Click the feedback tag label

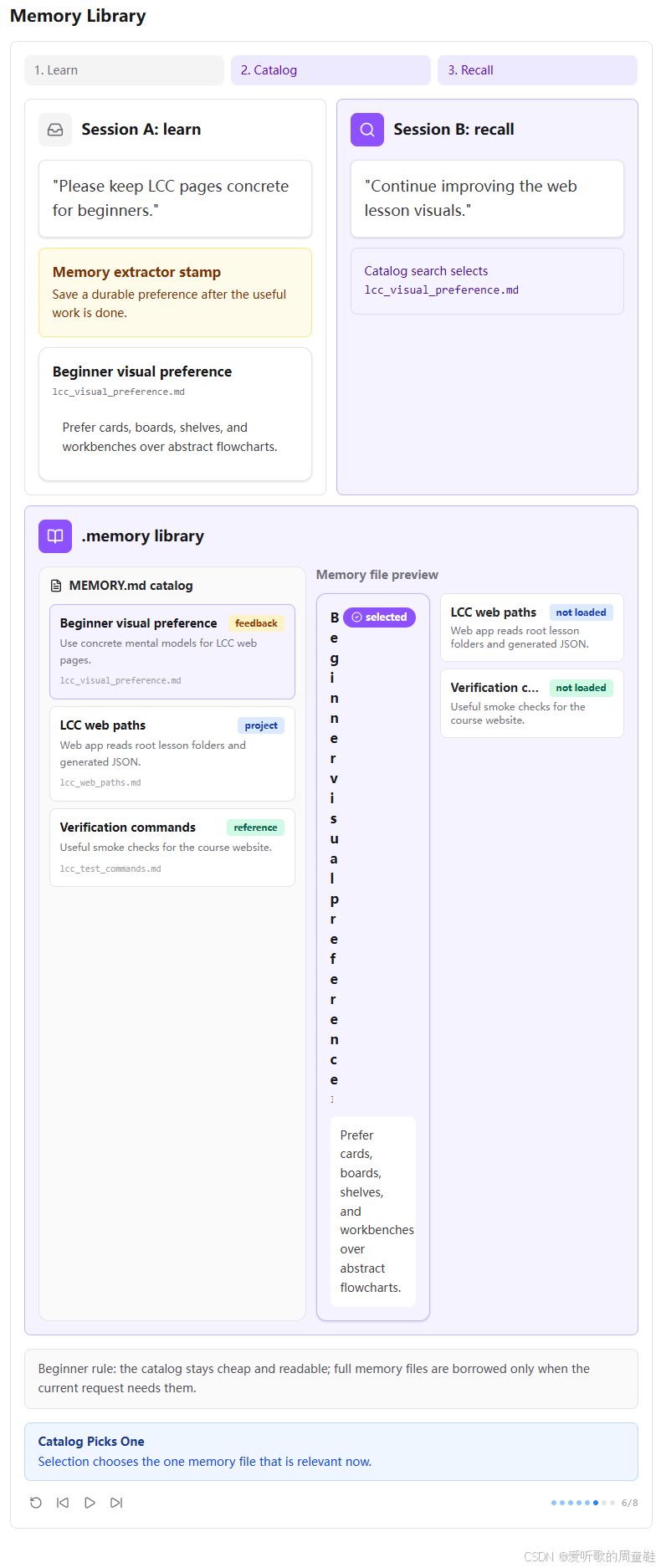pos(256,623)
